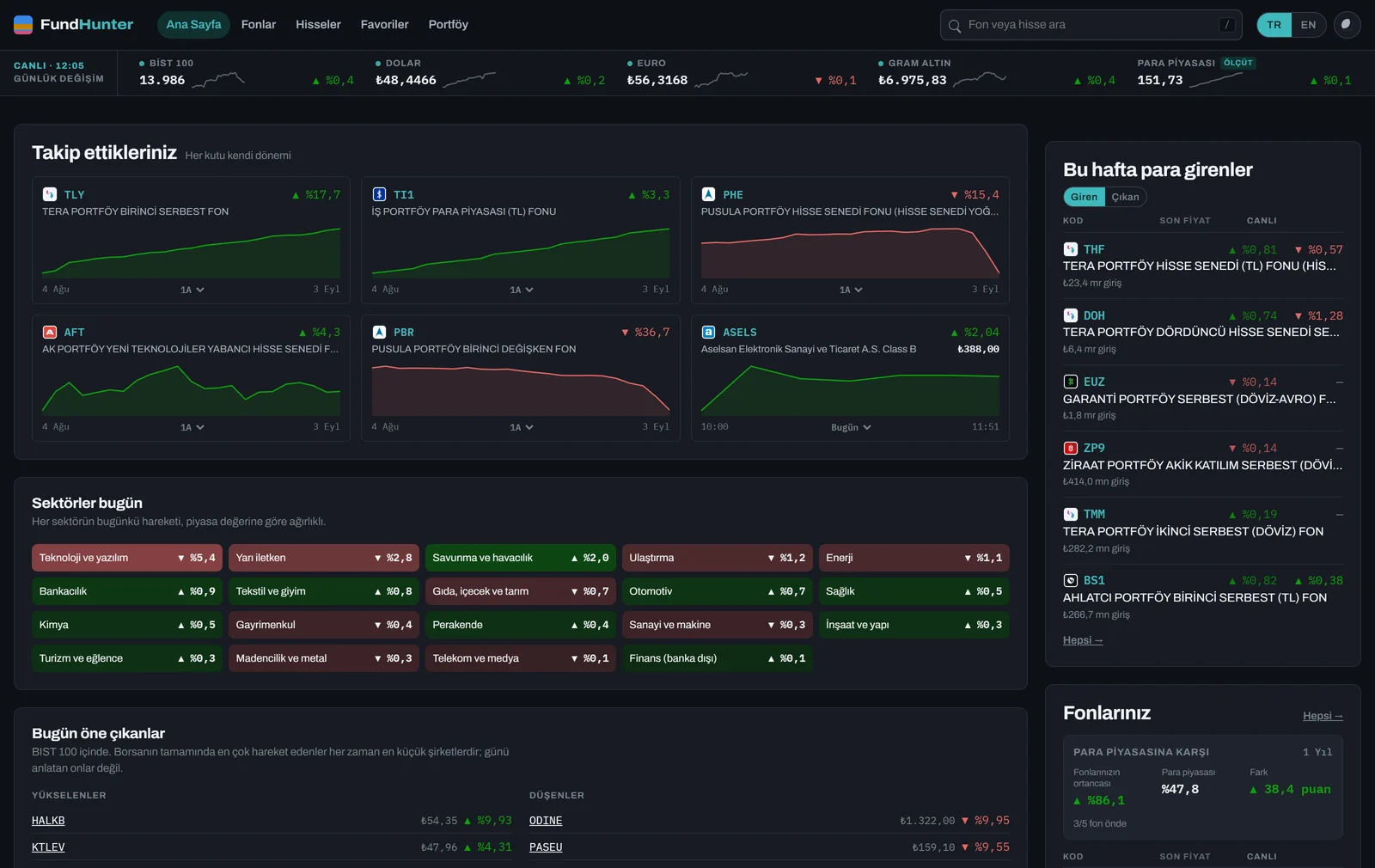Select Yarı iletken sector tile
This screenshot has height=868, width=1375.
324,558
